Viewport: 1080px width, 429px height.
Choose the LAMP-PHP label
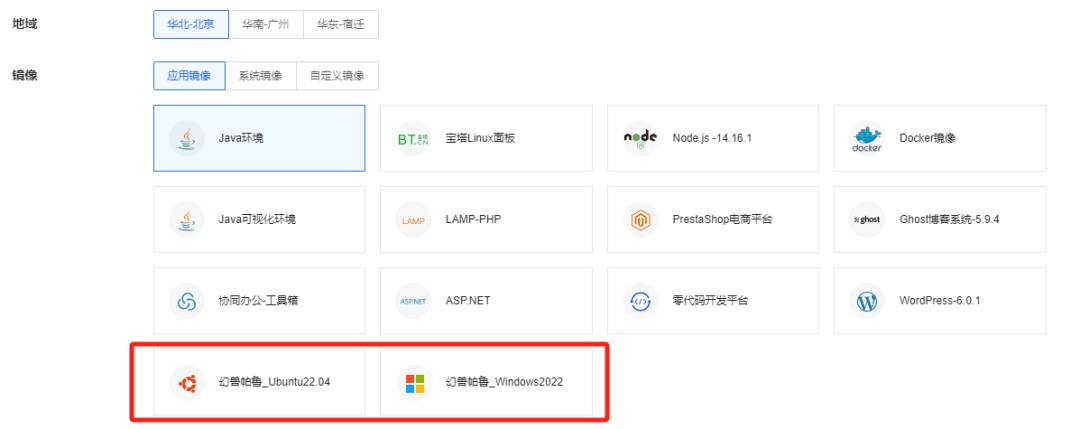point(473,220)
